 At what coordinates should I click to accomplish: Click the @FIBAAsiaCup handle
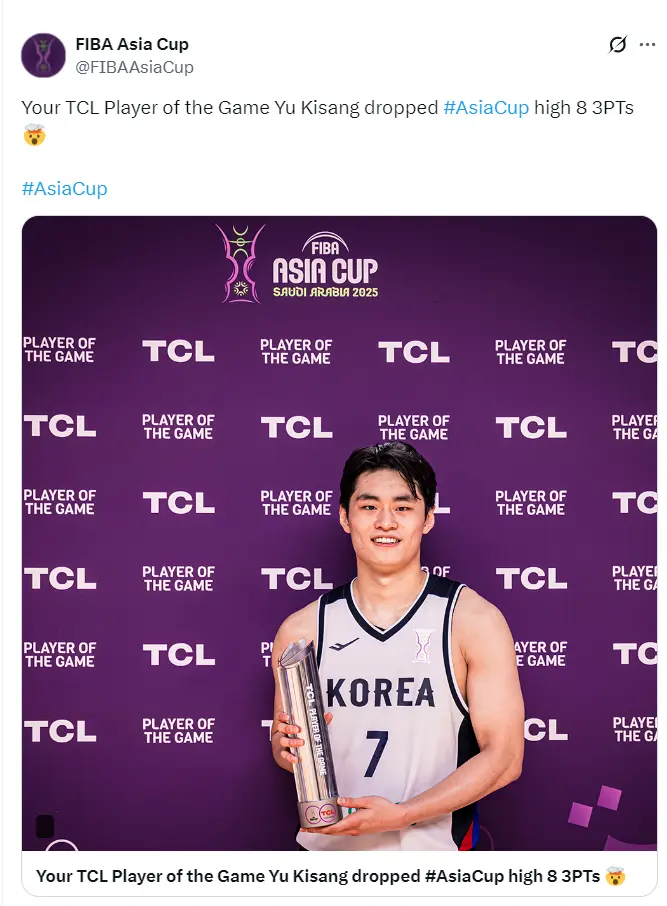(x=131, y=67)
